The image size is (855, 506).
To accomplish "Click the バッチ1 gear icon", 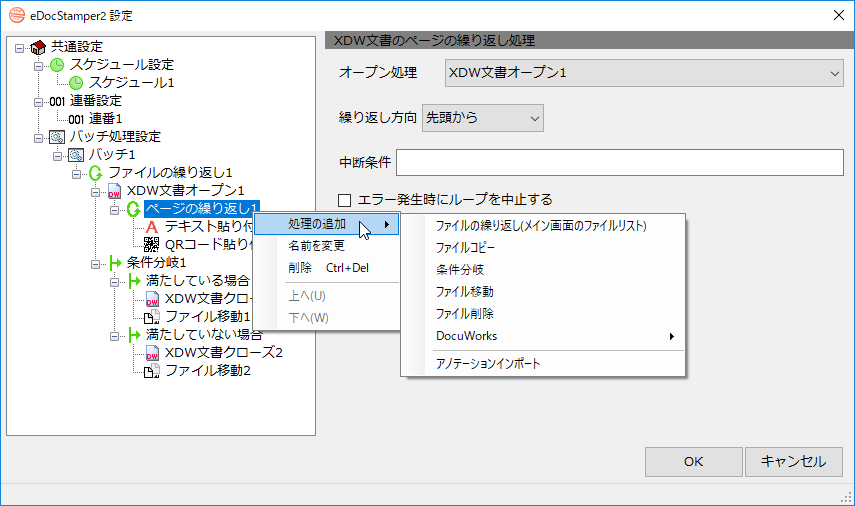I will click(x=76, y=155).
